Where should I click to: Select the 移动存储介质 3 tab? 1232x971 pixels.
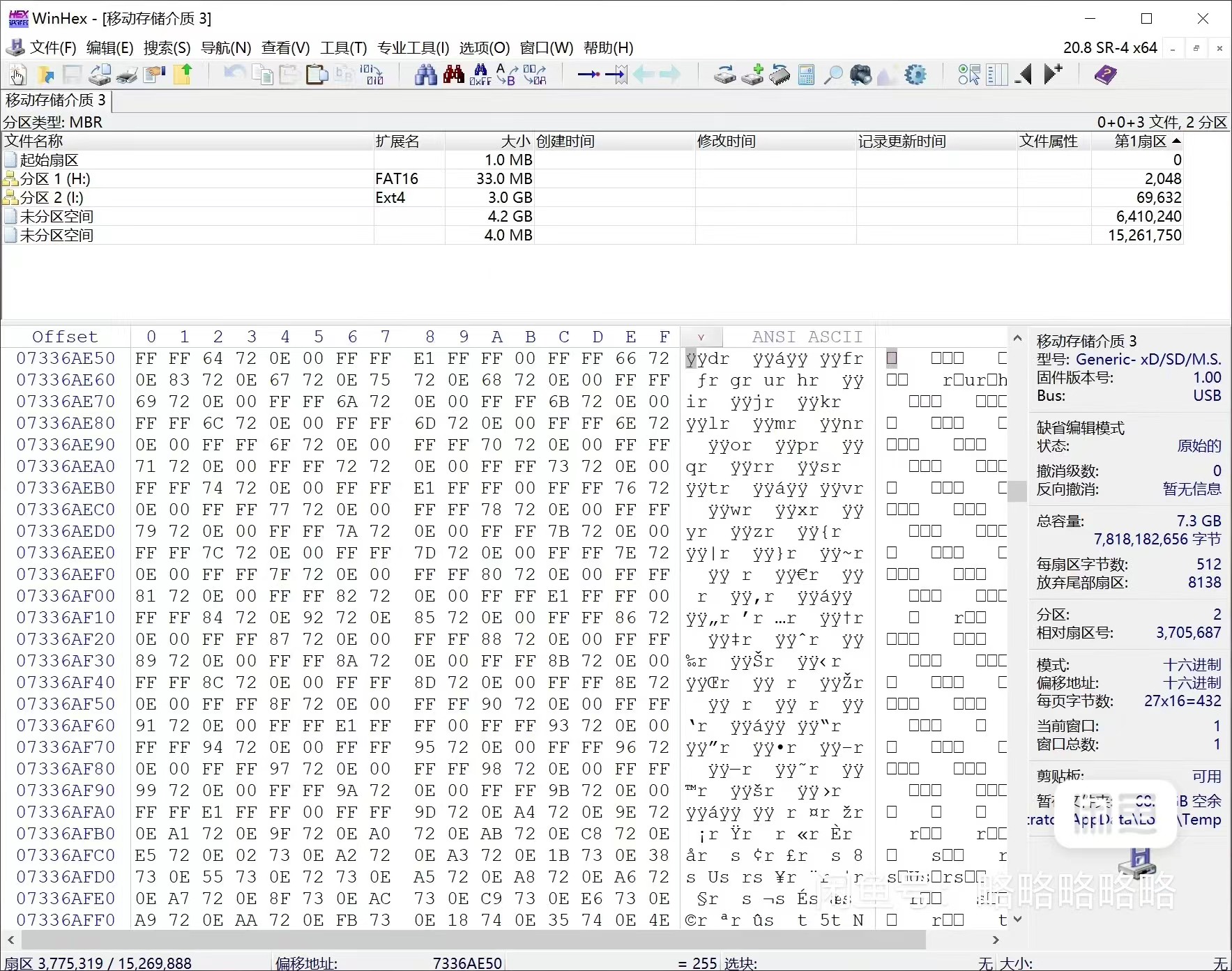(56, 100)
